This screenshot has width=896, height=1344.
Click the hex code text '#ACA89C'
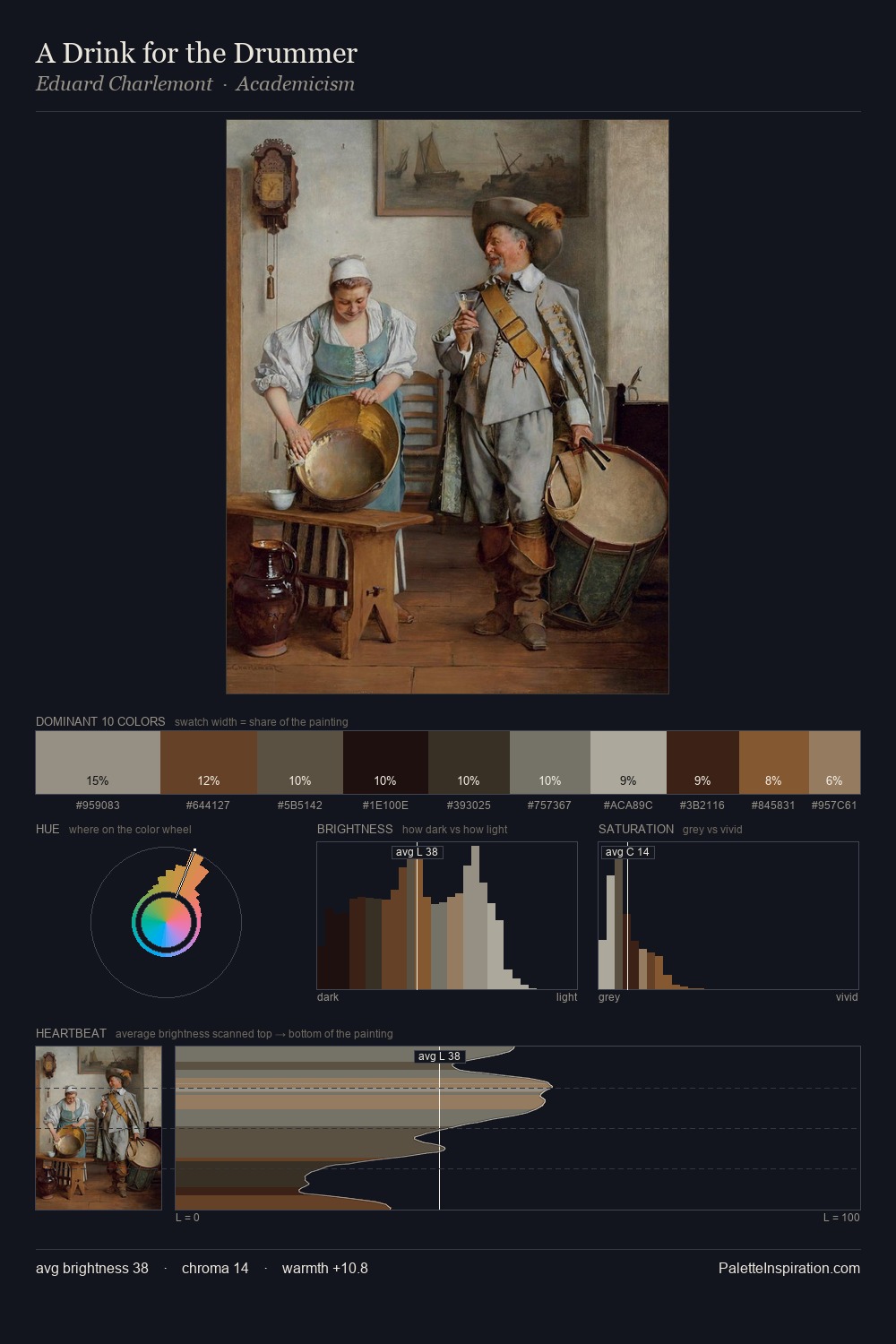click(x=628, y=805)
